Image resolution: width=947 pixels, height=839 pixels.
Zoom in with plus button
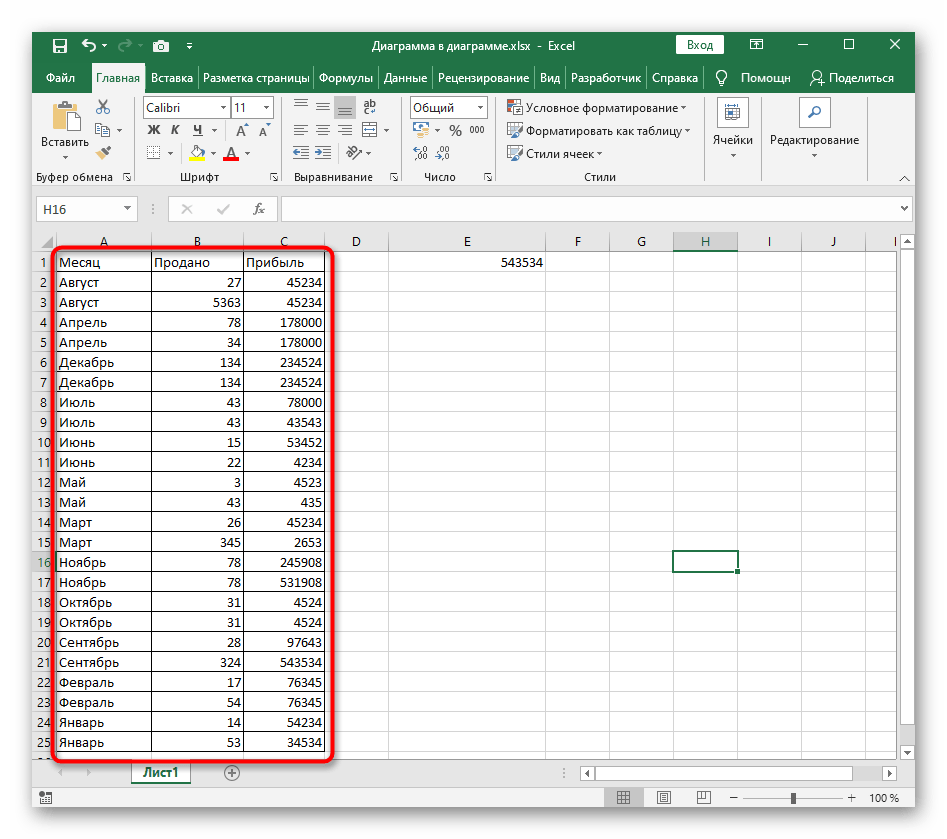(x=852, y=798)
